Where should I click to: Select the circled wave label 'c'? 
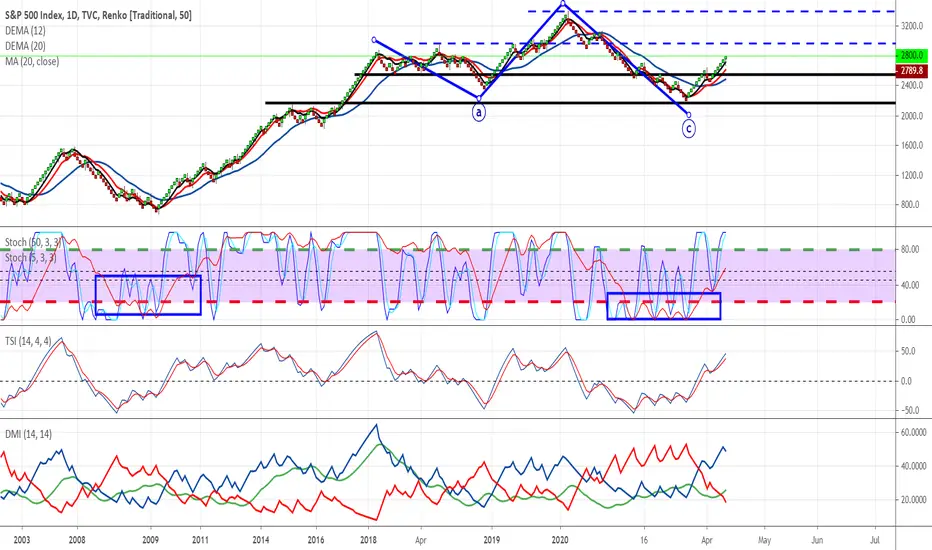pyautogui.click(x=688, y=128)
